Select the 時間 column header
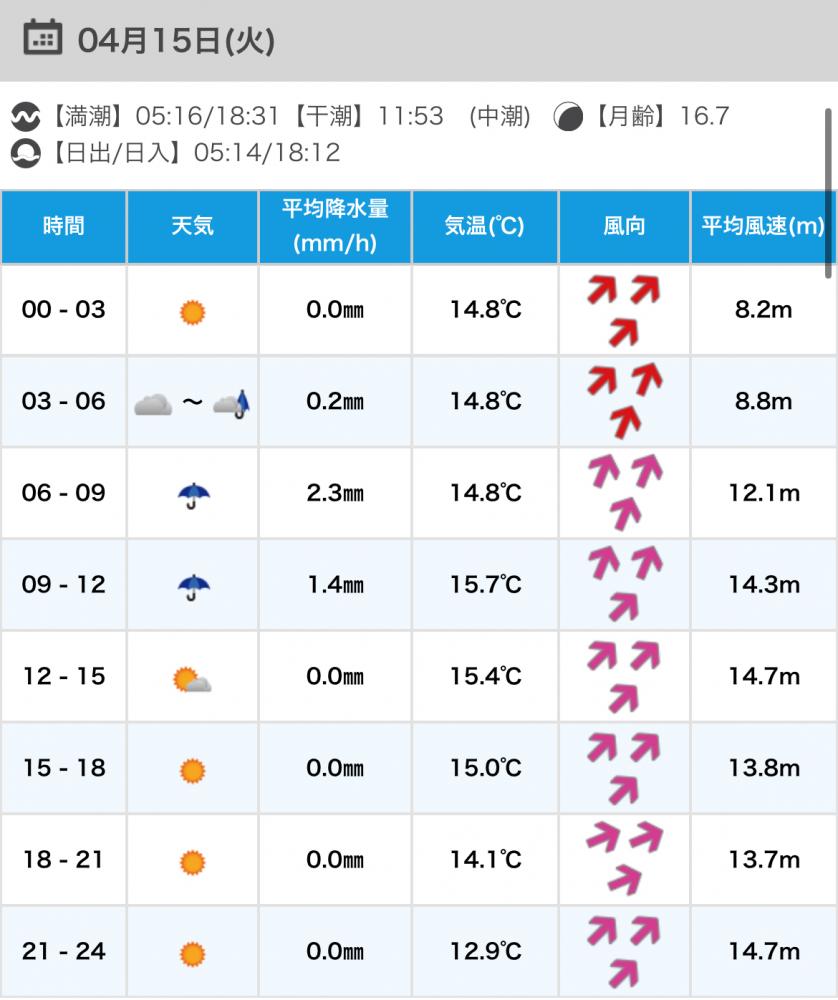This screenshot has height=1000, width=838. [63, 226]
